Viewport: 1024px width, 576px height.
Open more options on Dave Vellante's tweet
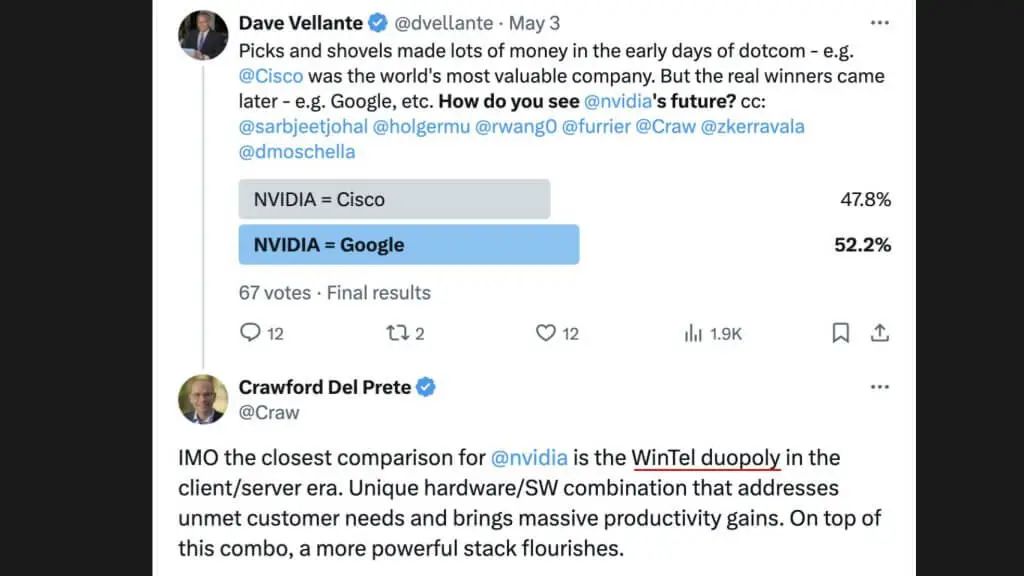880,23
